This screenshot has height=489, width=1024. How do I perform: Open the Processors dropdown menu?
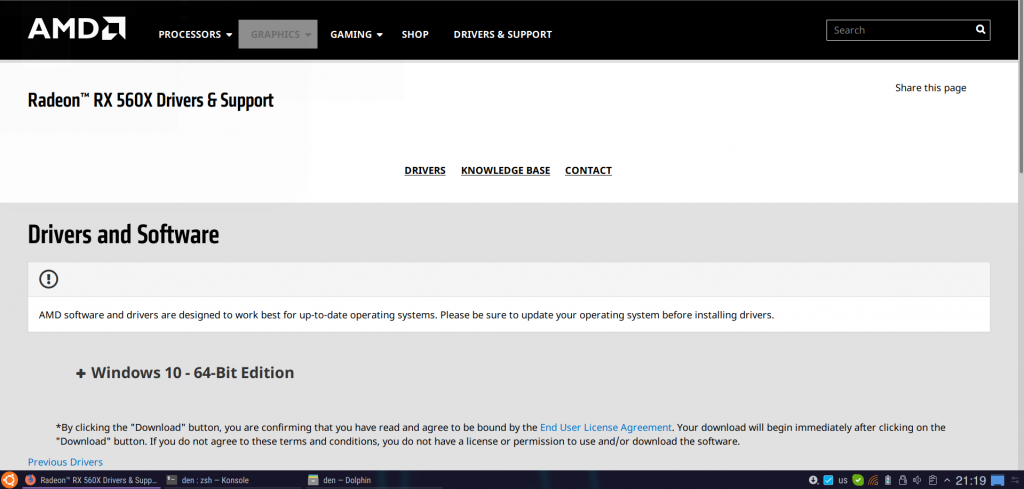(195, 34)
